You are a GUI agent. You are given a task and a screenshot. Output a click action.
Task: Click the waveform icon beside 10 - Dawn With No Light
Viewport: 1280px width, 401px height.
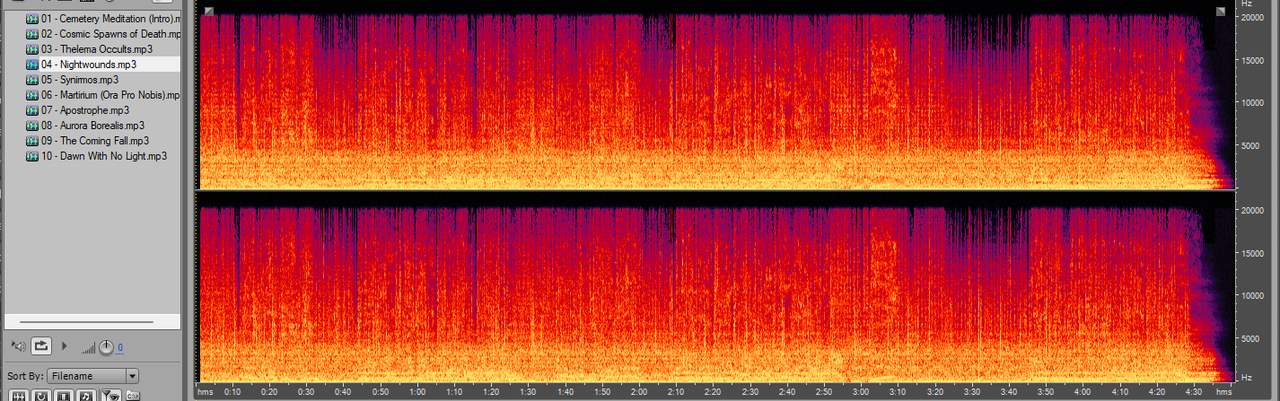tap(32, 156)
